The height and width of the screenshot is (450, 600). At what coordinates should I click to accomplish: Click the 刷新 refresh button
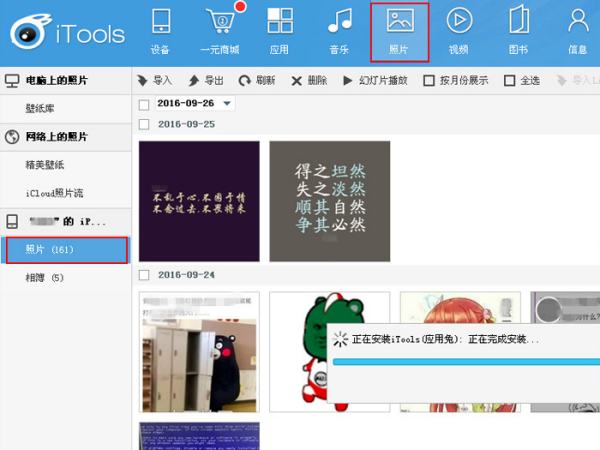257,81
